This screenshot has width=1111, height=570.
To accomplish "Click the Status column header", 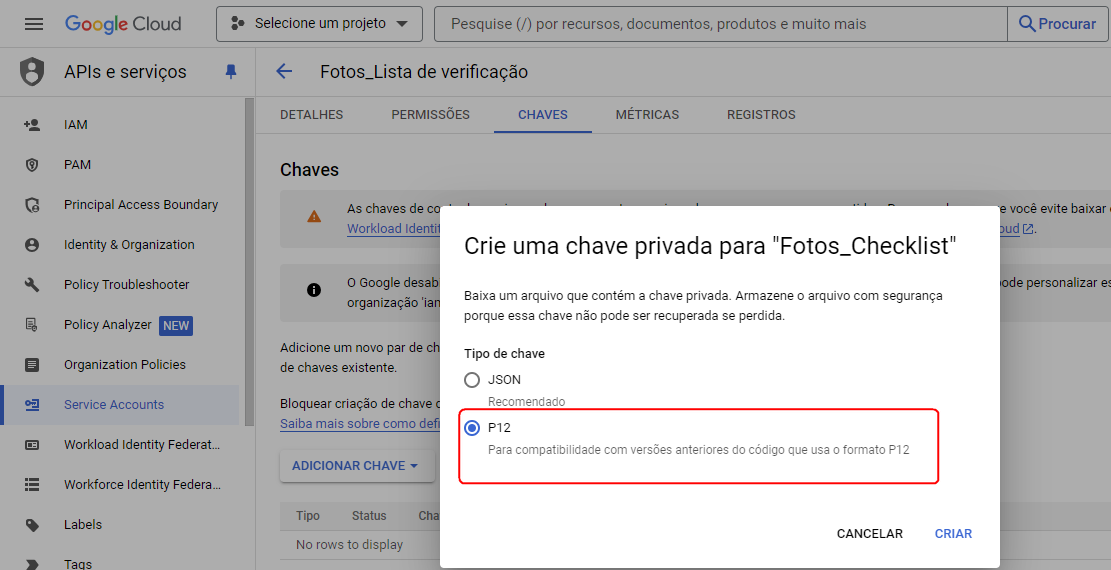I will [x=369, y=515].
